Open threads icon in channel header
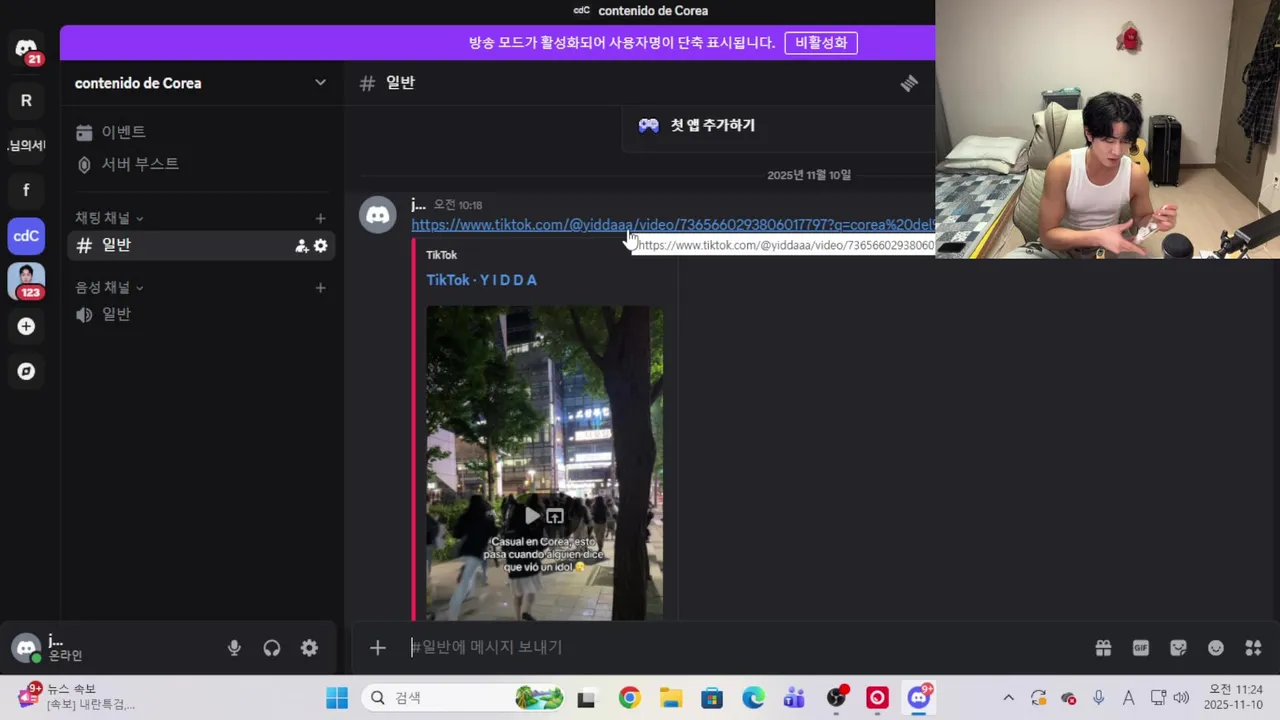The width and height of the screenshot is (1280, 720). pos(909,83)
